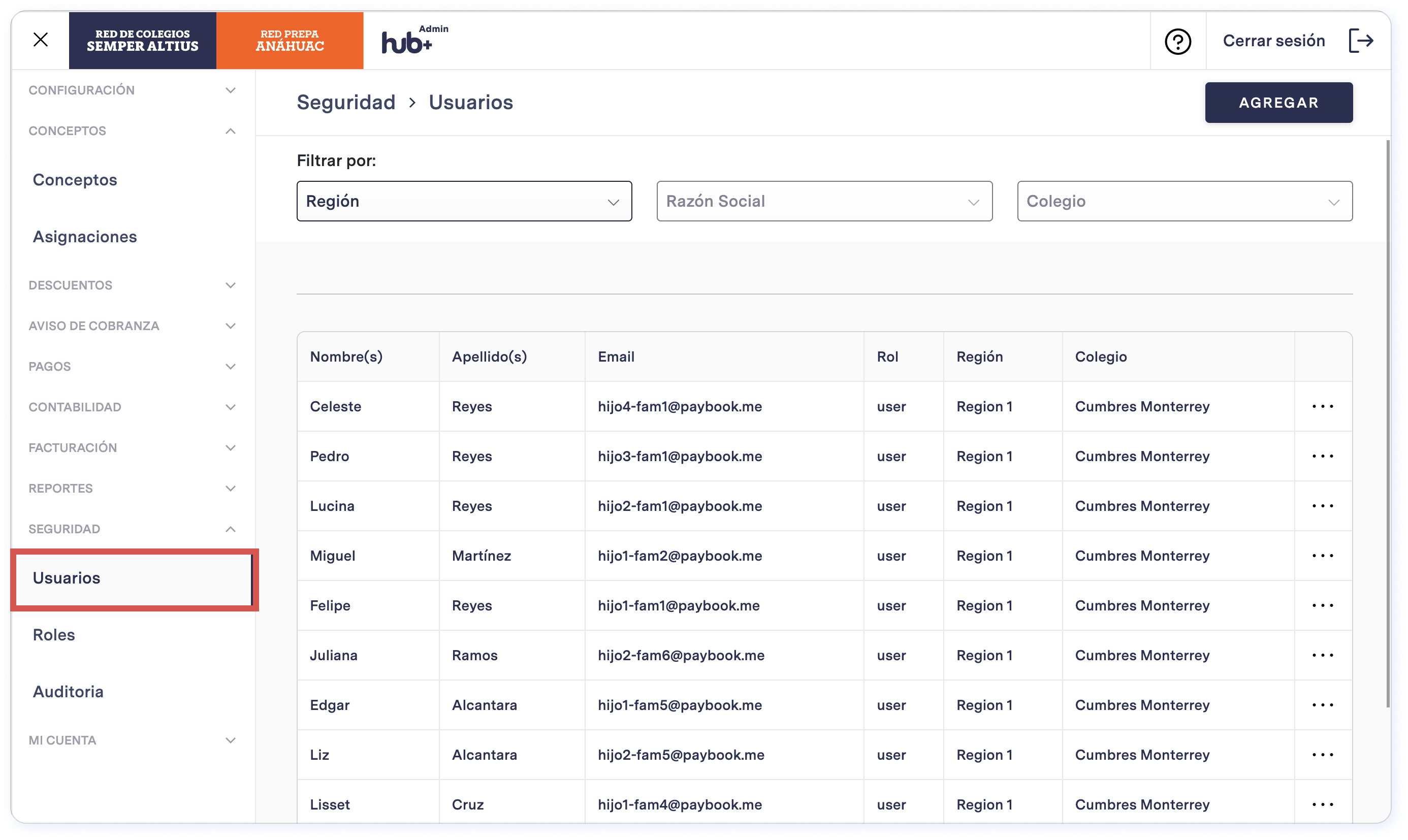Open row options for Pedro Reyes
Image resolution: width=1408 pixels, height=840 pixels.
coord(1323,456)
